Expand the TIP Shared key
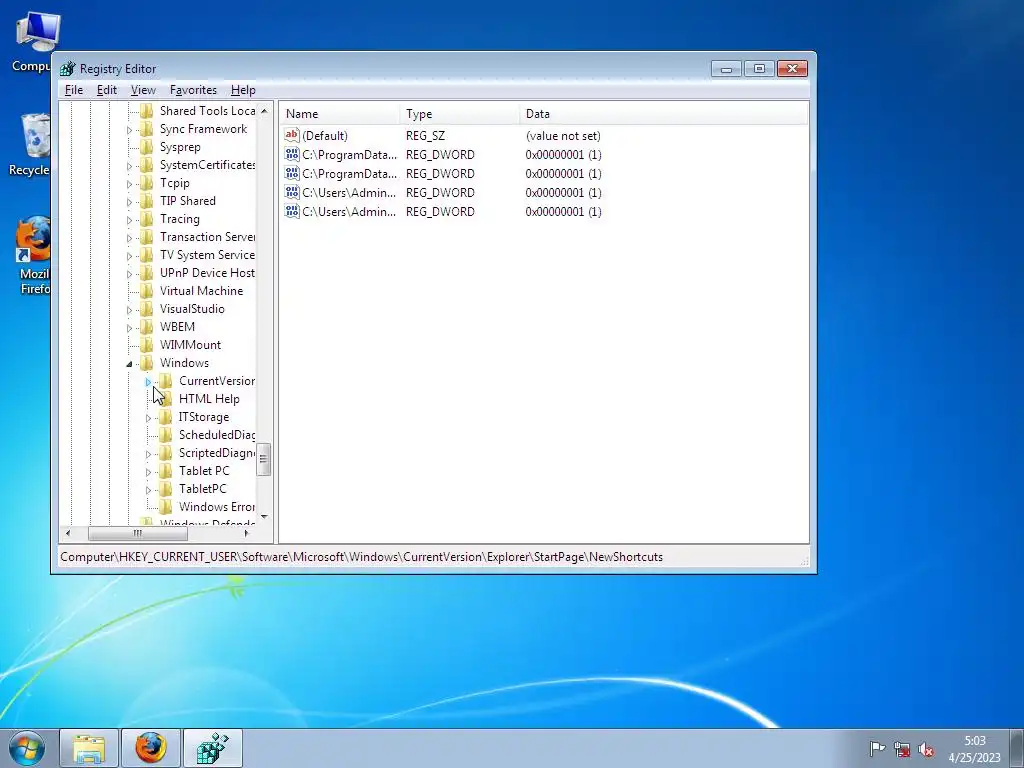The image size is (1024, 768). [129, 202]
